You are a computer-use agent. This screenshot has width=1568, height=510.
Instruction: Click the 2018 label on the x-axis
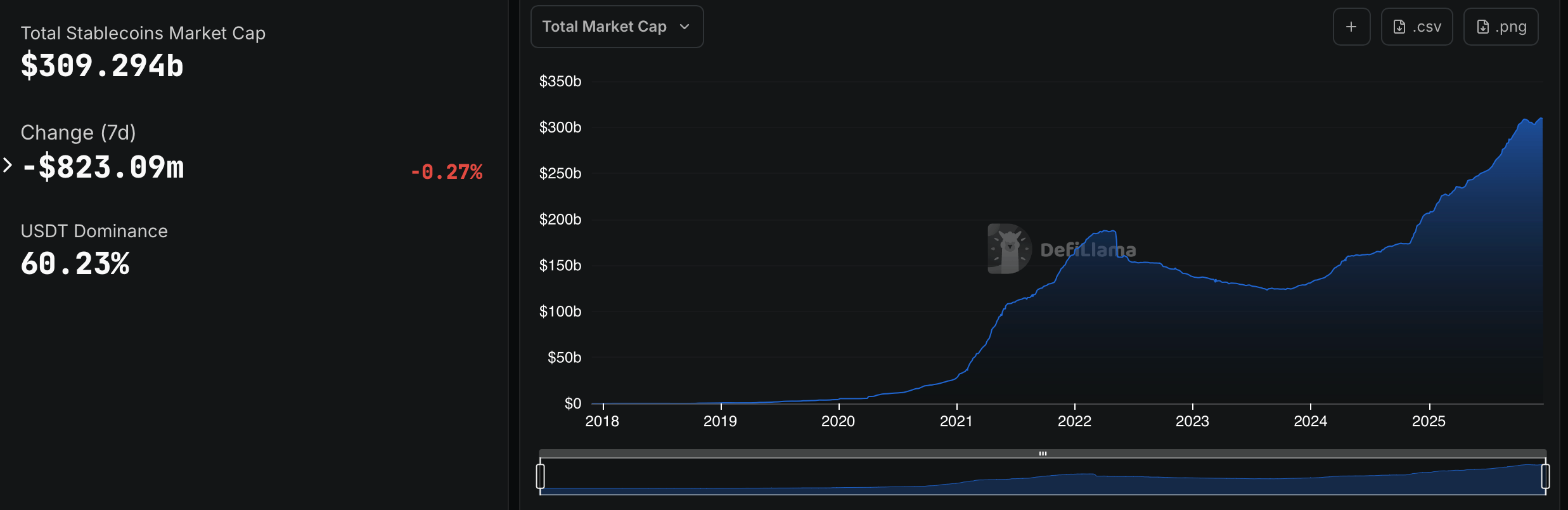602,421
